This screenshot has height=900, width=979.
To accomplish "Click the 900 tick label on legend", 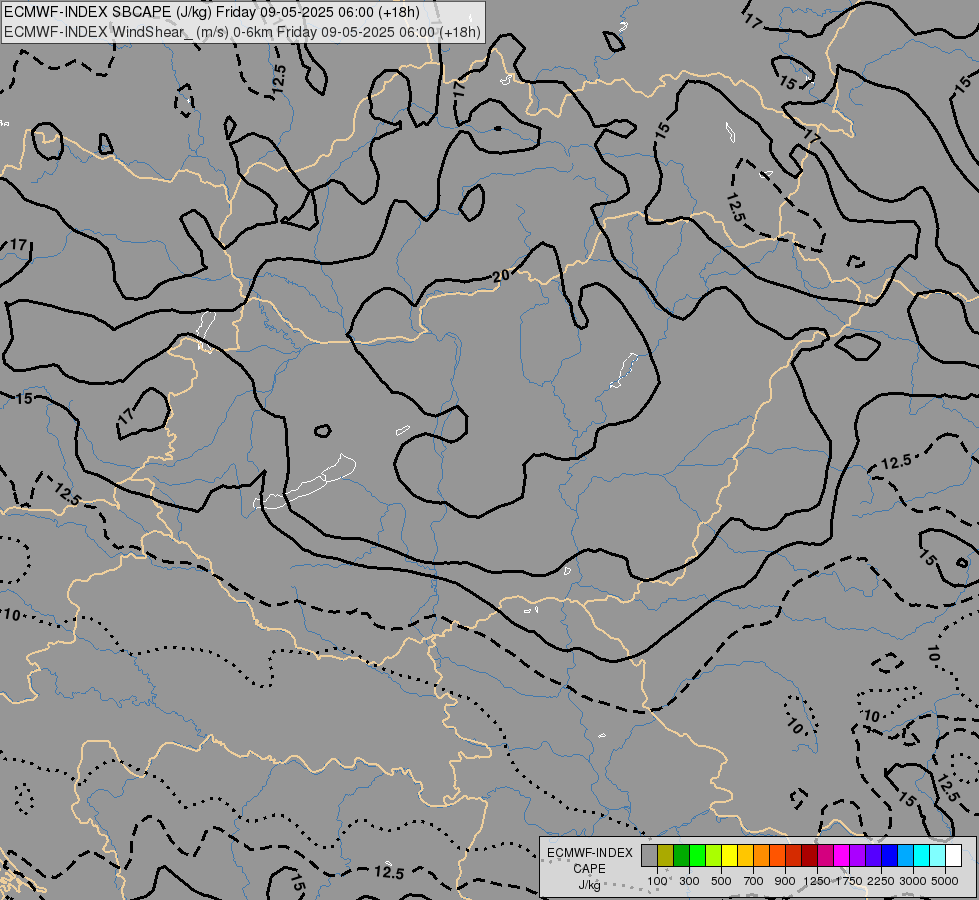I will pyautogui.click(x=785, y=881).
